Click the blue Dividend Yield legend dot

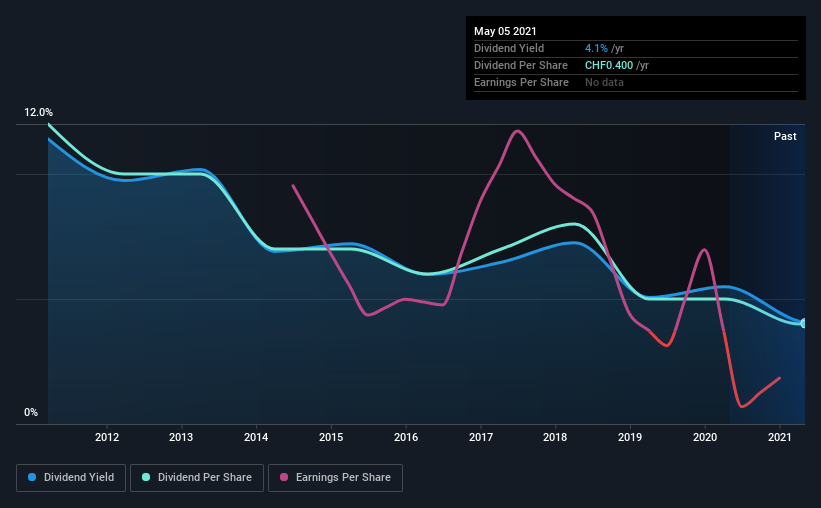coord(32,477)
